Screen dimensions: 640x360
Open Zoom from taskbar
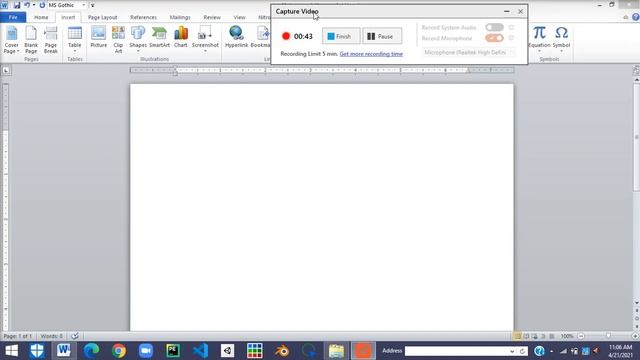coord(146,351)
